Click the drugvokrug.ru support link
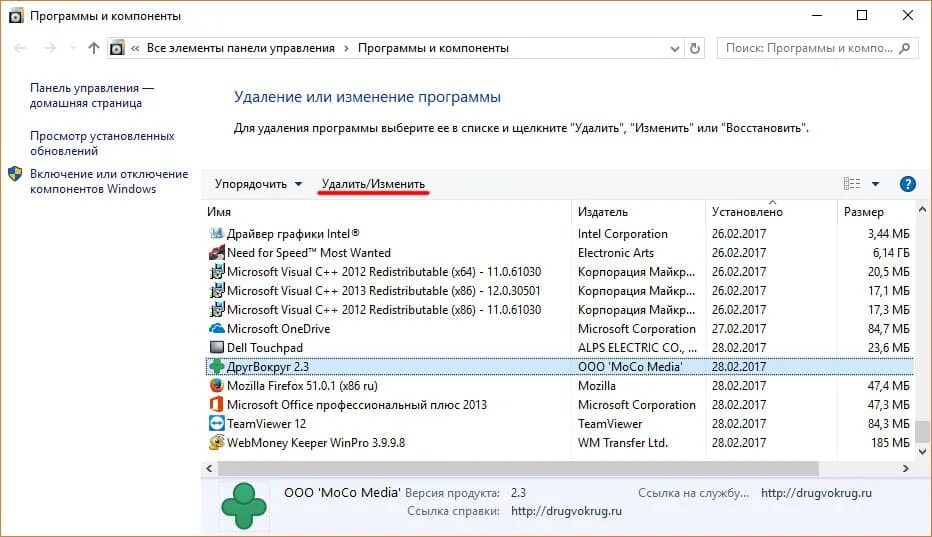 (x=816, y=493)
